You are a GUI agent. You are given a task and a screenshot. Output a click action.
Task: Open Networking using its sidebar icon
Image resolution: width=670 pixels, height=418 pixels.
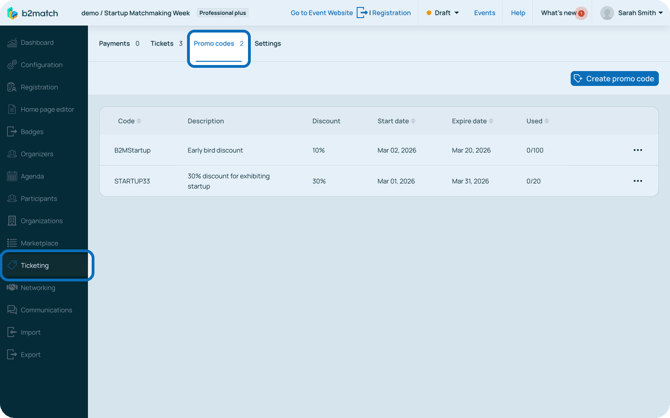point(12,288)
